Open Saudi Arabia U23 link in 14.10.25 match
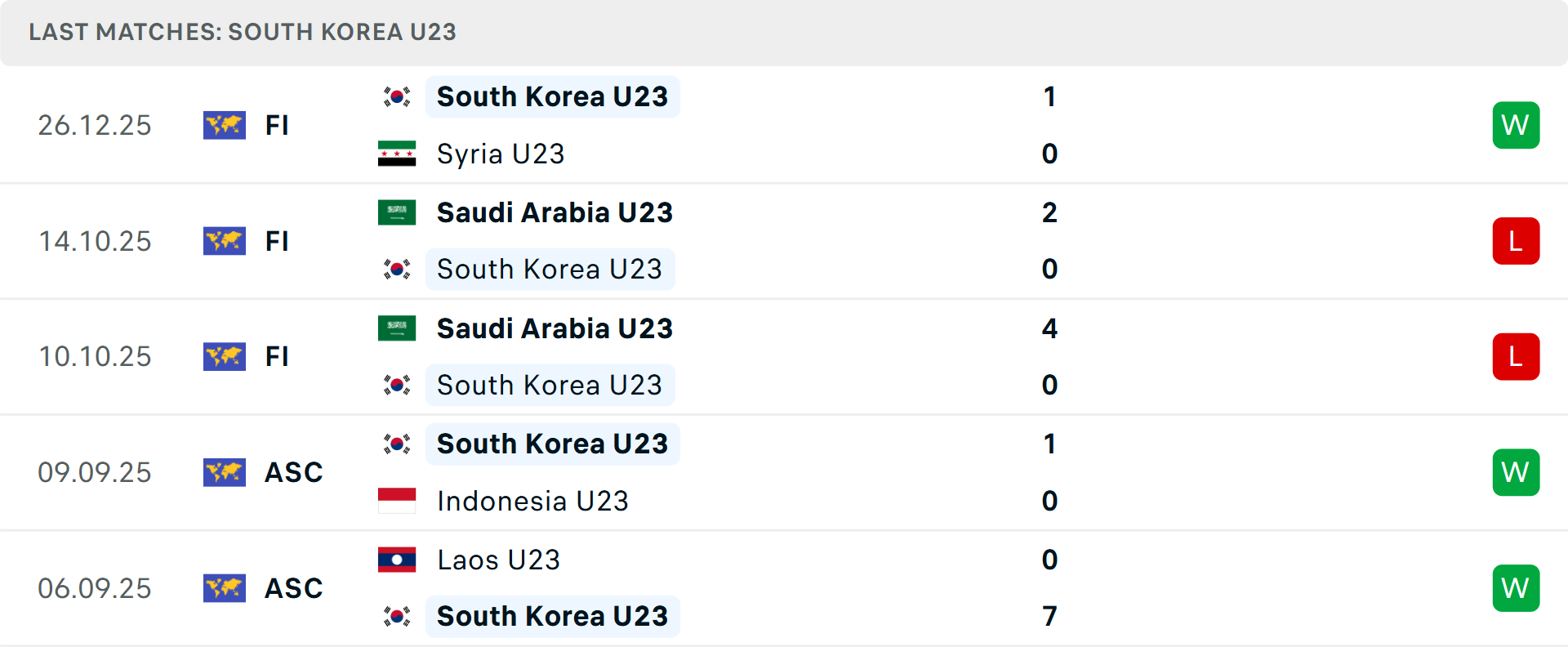 (555, 212)
